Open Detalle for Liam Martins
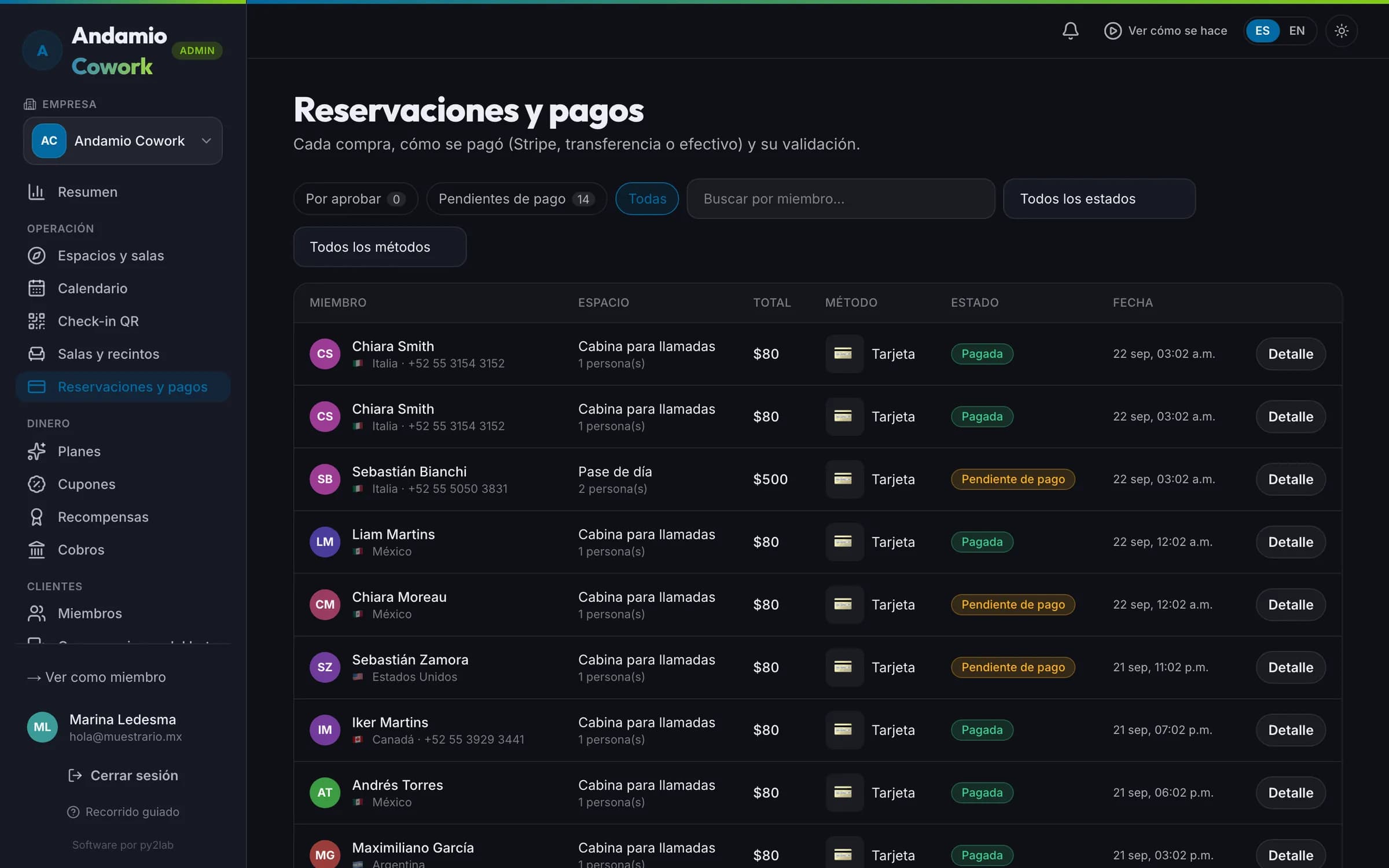1389x868 pixels. 1291,542
